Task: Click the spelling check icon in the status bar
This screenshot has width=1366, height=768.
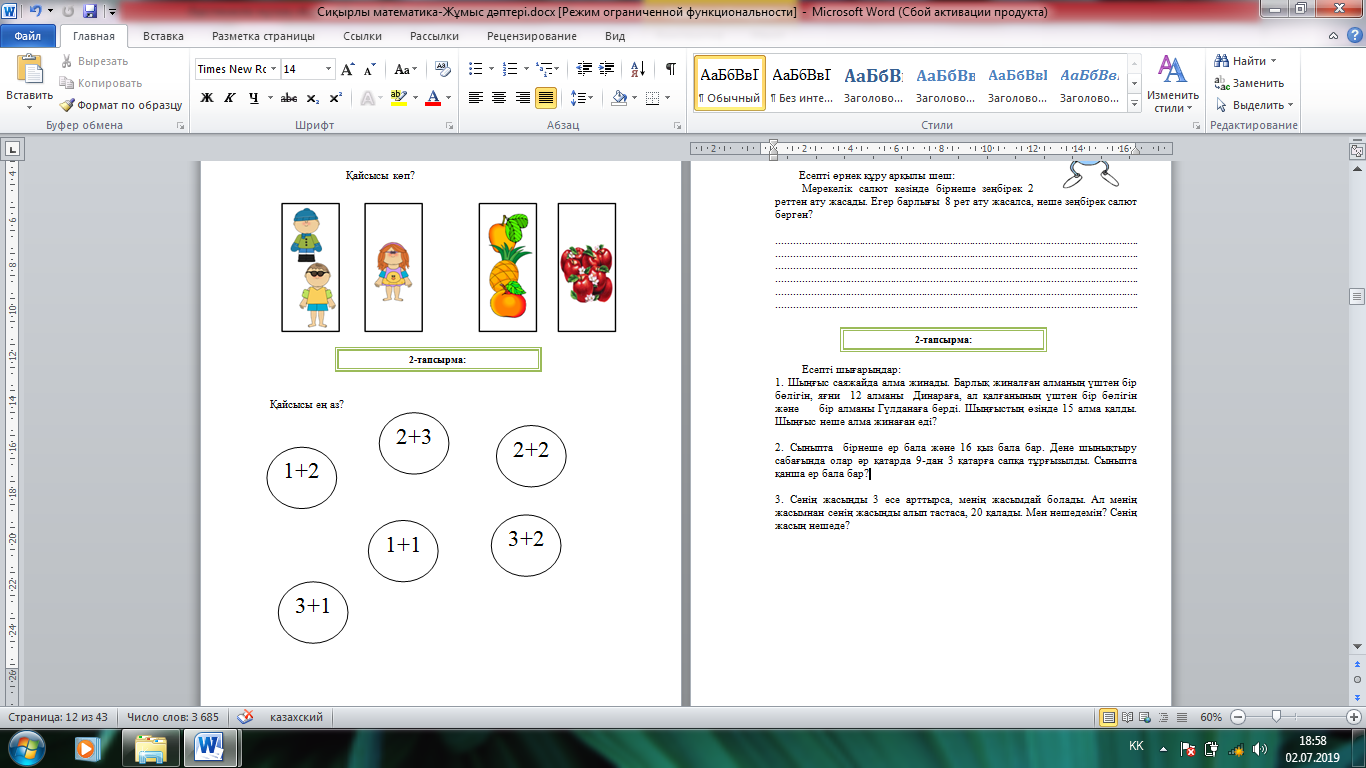Action: (x=245, y=717)
